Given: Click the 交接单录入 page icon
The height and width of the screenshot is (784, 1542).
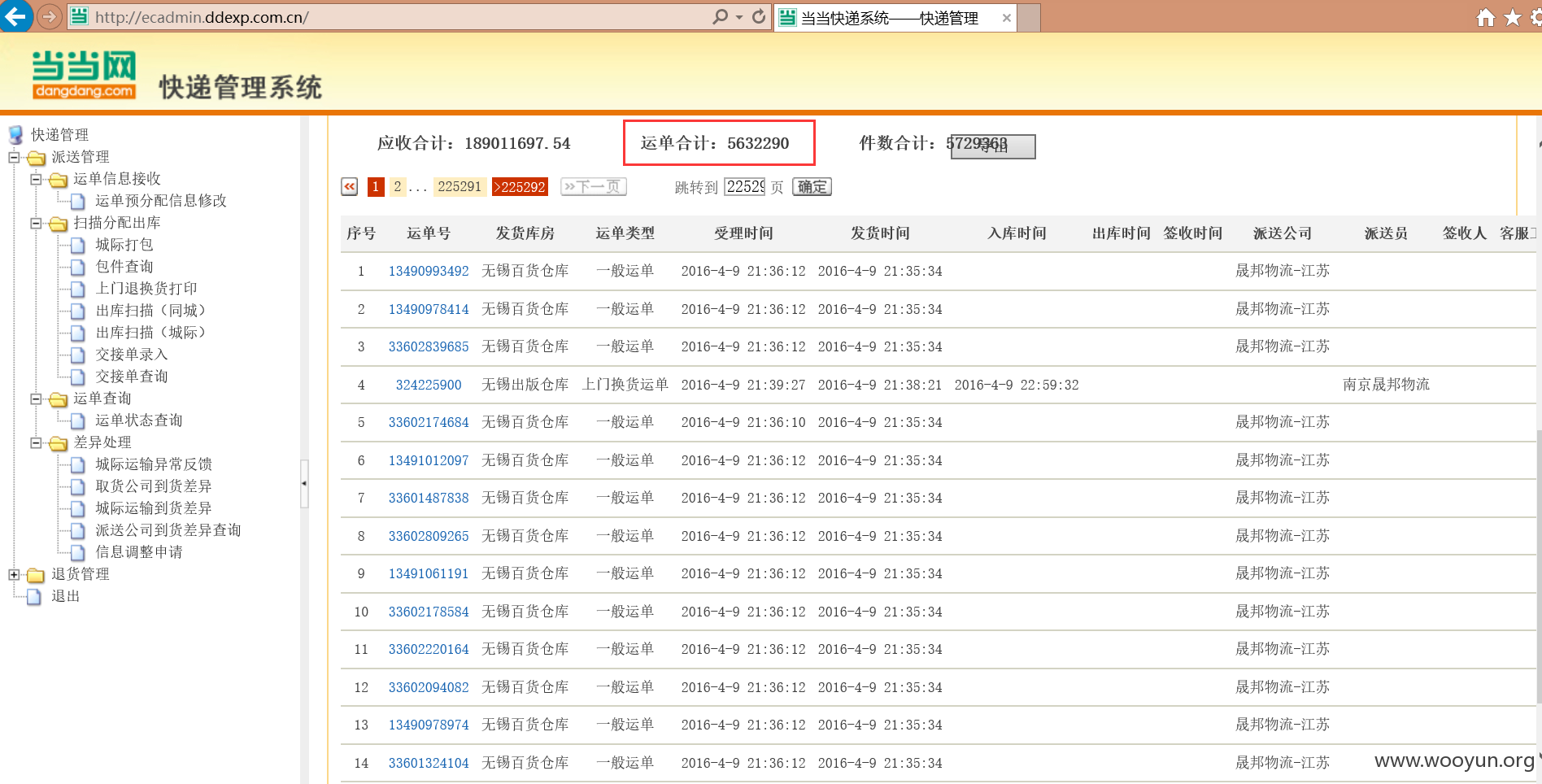Looking at the screenshot, I should [x=78, y=355].
